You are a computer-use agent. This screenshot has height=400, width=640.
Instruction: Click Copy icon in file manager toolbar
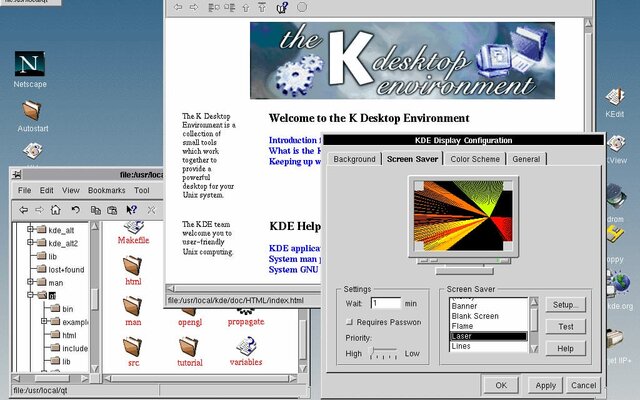click(96, 210)
